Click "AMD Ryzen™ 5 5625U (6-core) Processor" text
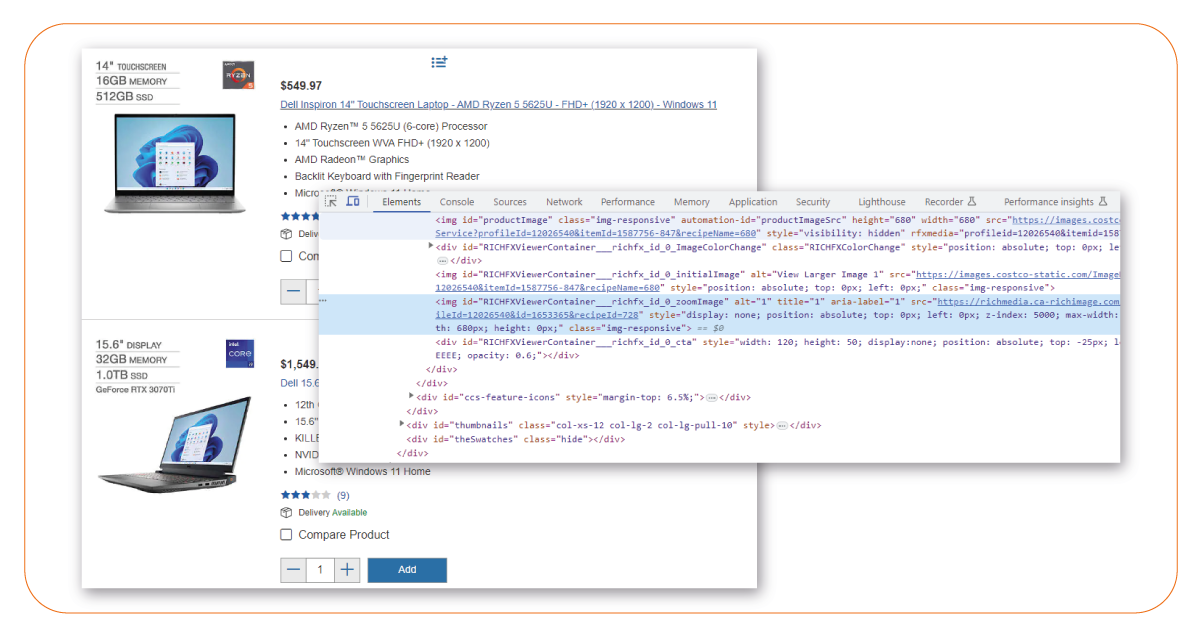The height and width of the screenshot is (634, 1202). (x=391, y=127)
